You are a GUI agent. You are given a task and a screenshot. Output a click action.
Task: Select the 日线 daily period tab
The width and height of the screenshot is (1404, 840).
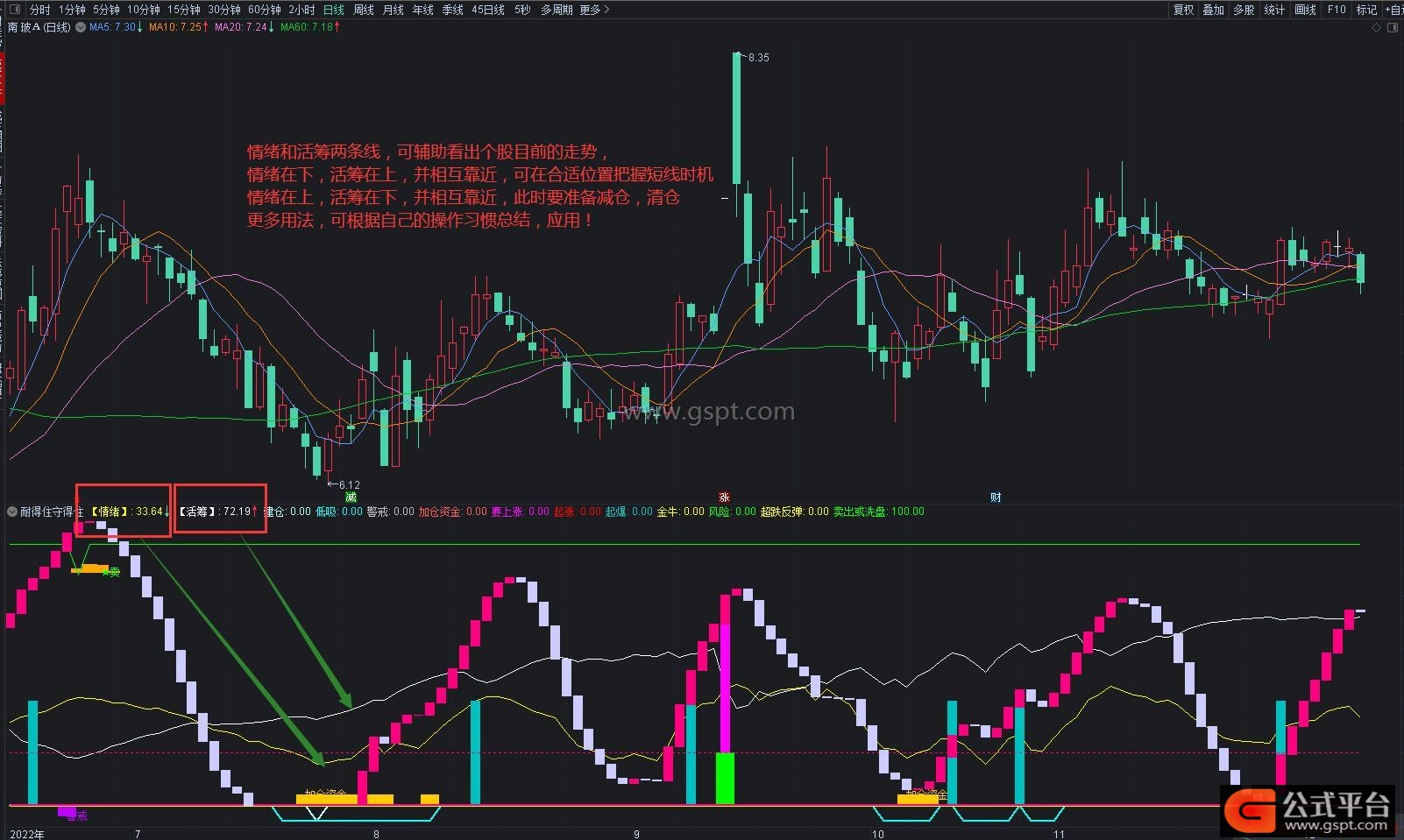point(334,10)
